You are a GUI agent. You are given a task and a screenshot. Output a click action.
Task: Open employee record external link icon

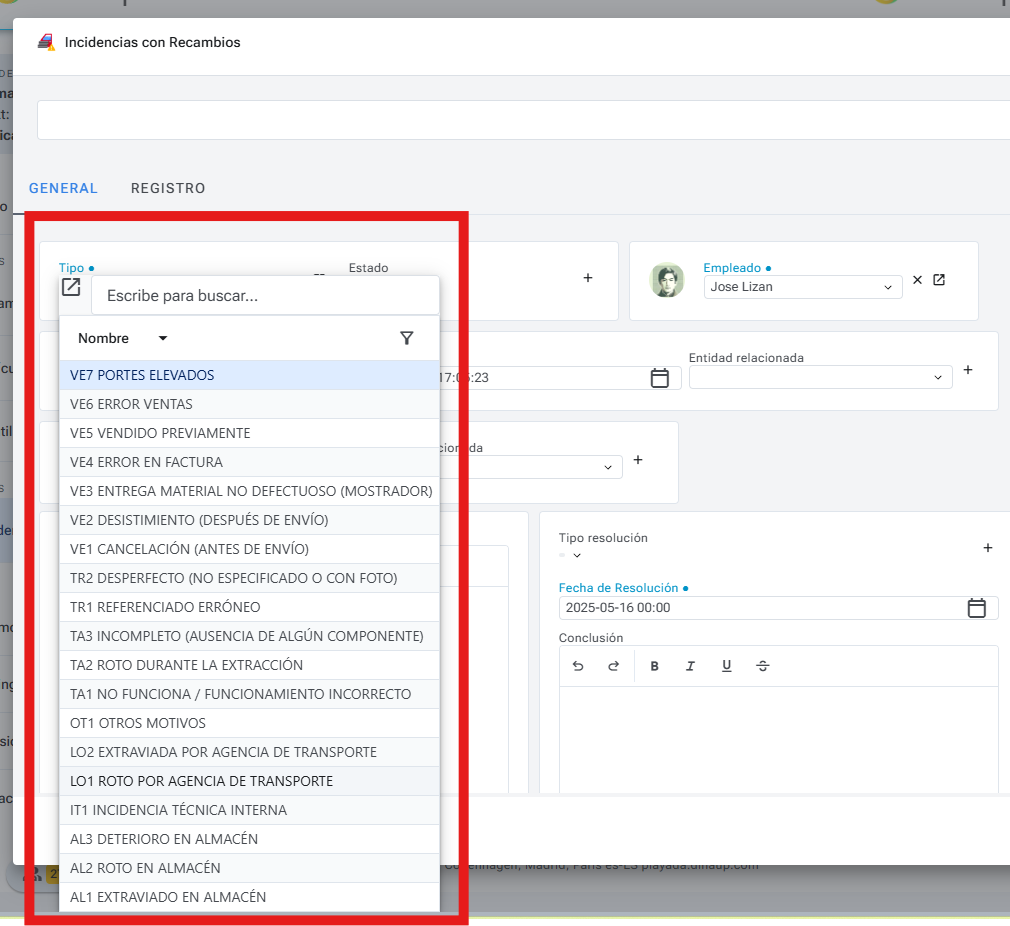939,280
